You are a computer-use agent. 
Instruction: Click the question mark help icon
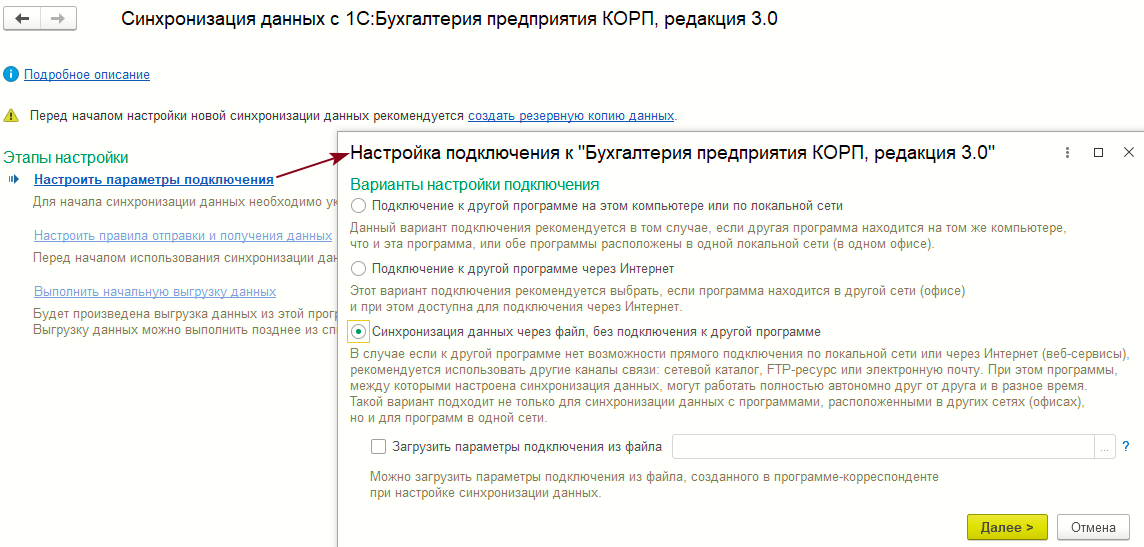(x=1125, y=447)
